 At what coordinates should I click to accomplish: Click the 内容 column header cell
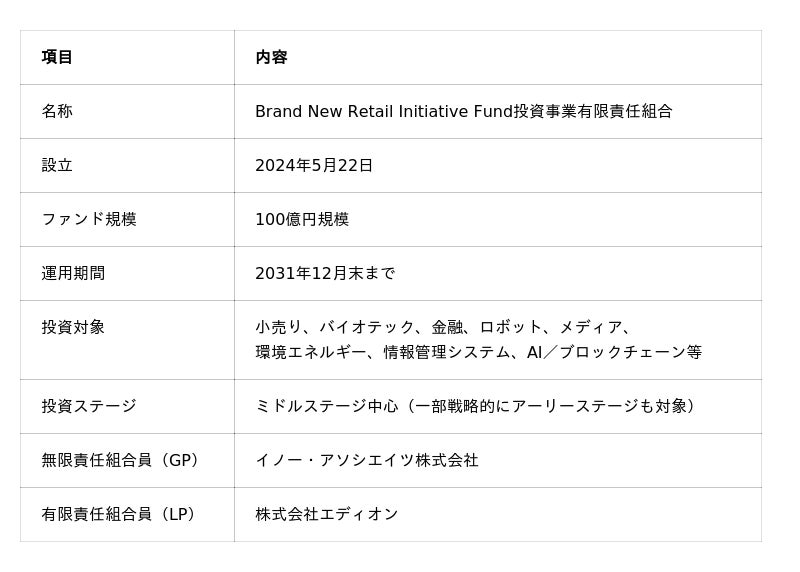(x=271, y=57)
